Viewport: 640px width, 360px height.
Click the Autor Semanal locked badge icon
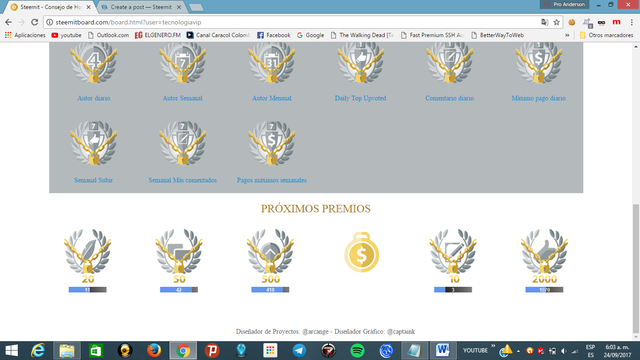[x=182, y=63]
